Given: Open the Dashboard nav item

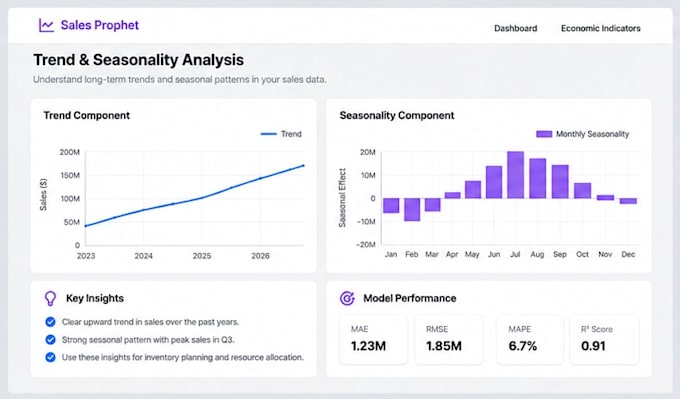Looking at the screenshot, I should pos(516,28).
